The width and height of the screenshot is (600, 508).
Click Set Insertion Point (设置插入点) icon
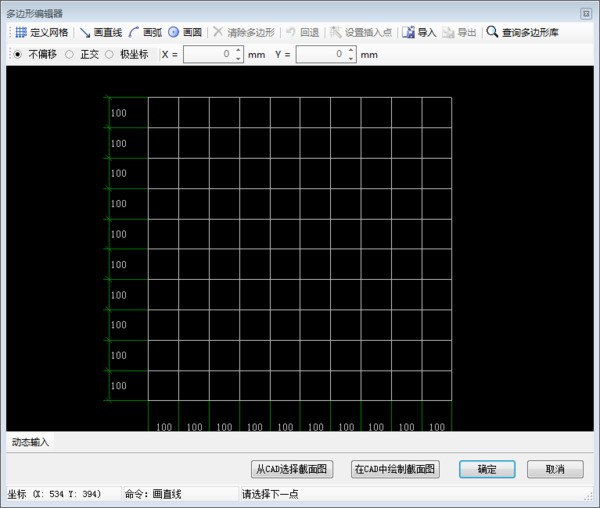click(x=335, y=33)
